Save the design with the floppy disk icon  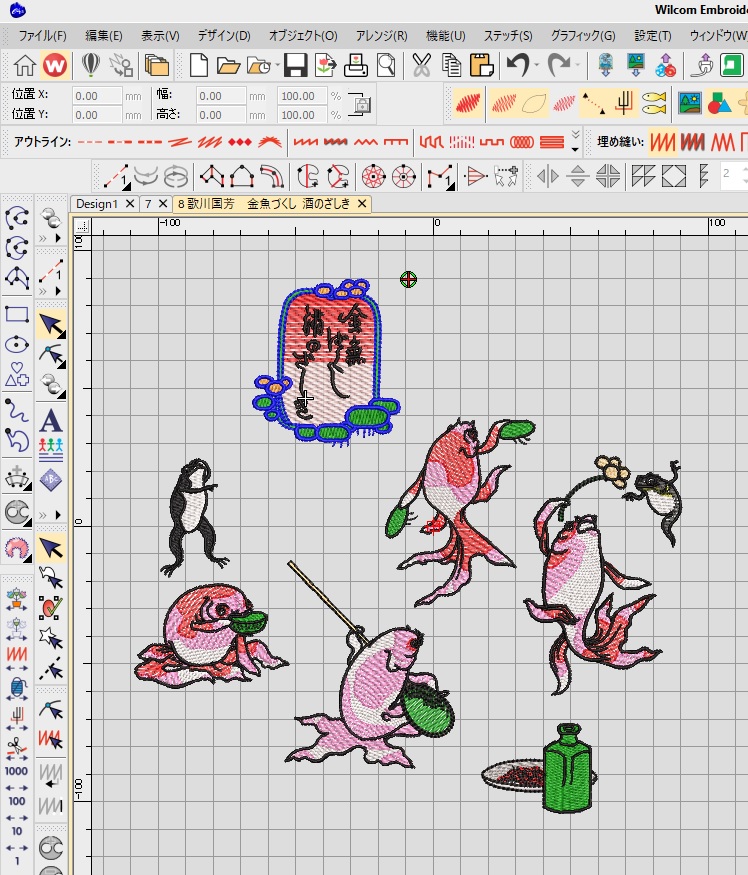295,65
